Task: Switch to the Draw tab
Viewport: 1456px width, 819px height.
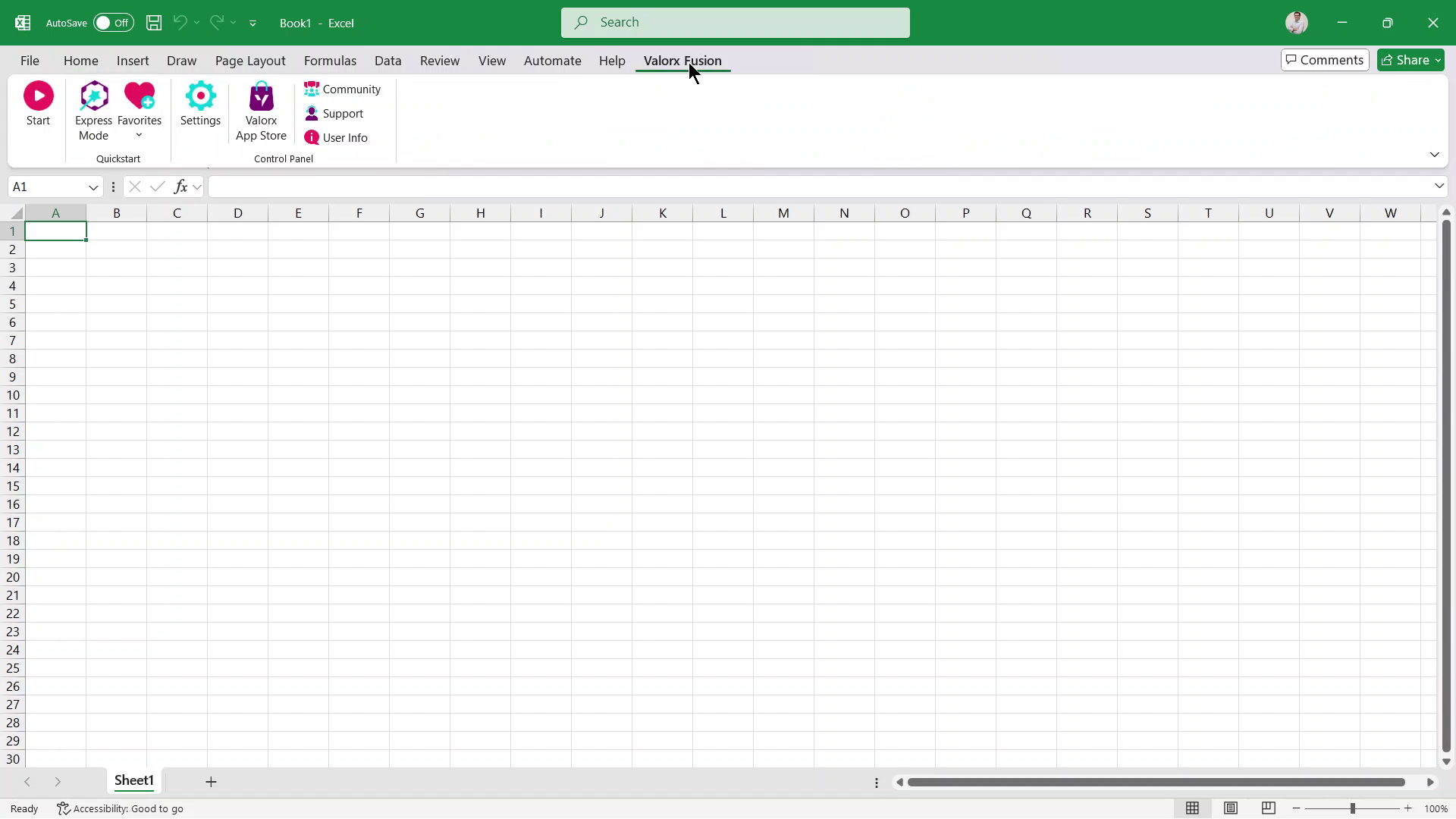Action: click(x=181, y=61)
